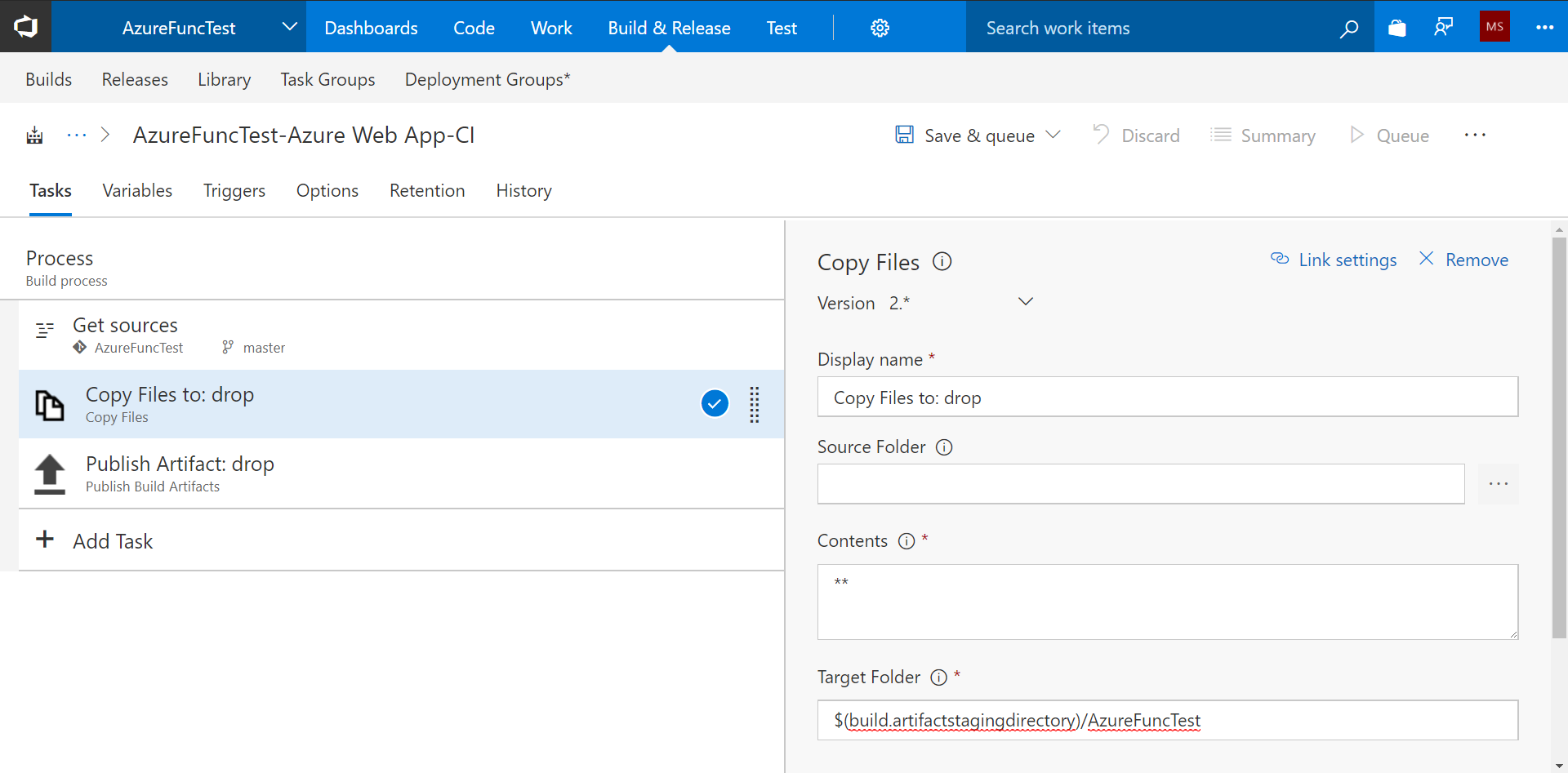
Task: Switch to the Triggers tab
Action: click(x=234, y=190)
